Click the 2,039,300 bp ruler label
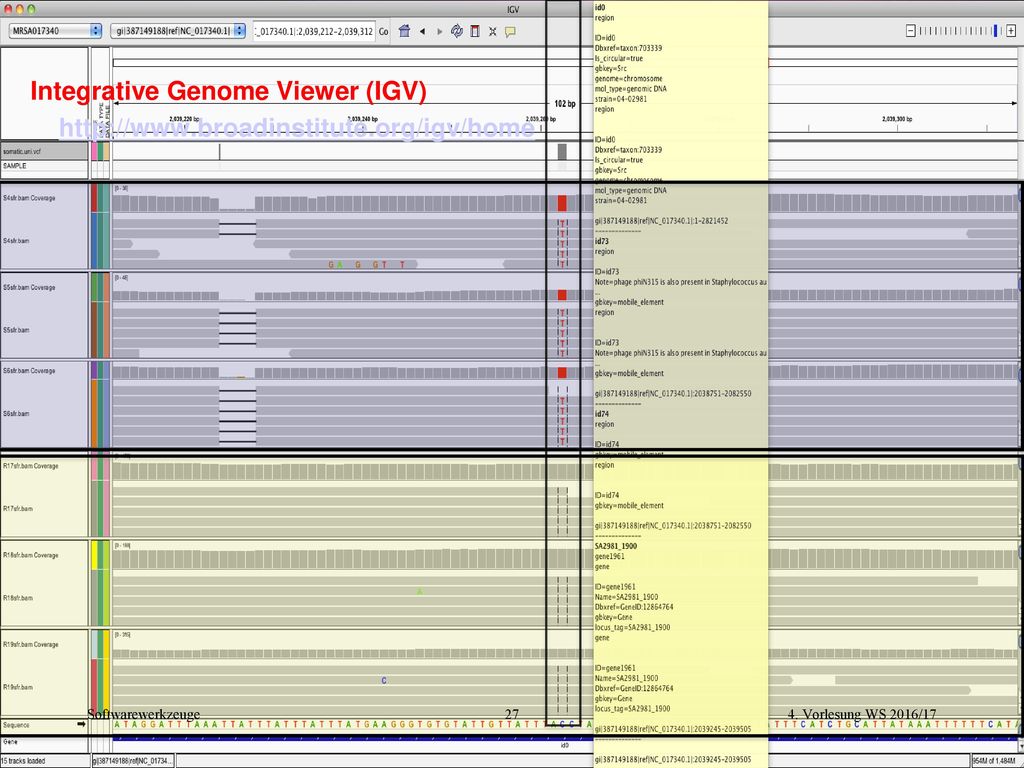 pyautogui.click(x=897, y=120)
